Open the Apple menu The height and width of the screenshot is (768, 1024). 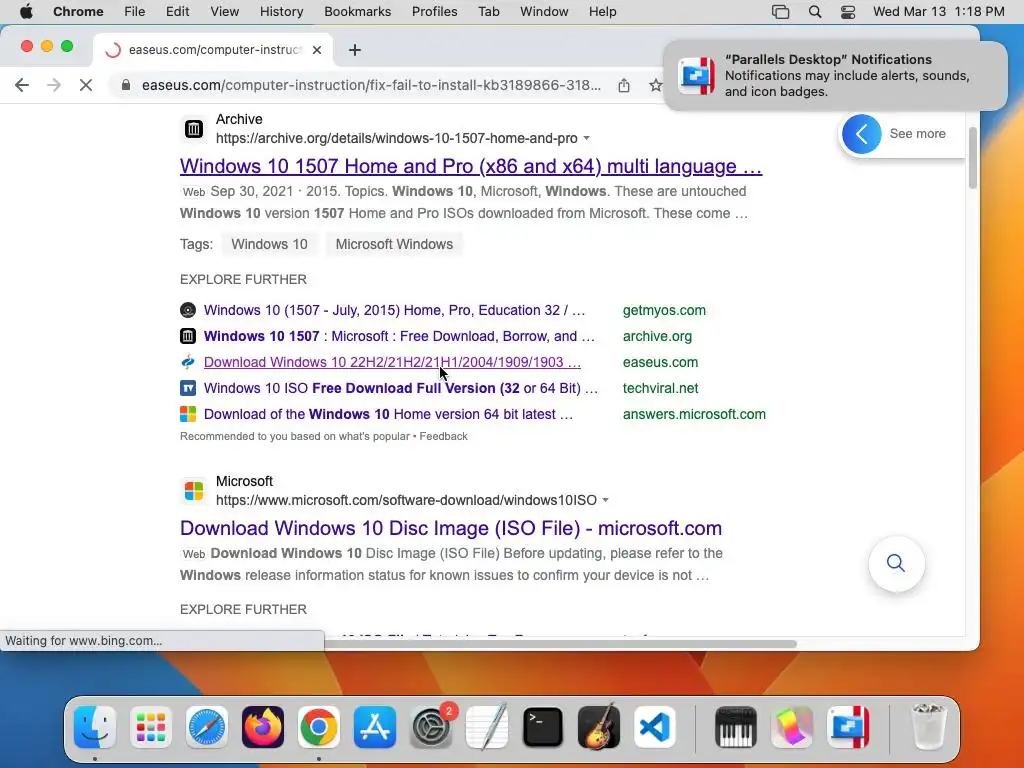pos(26,12)
